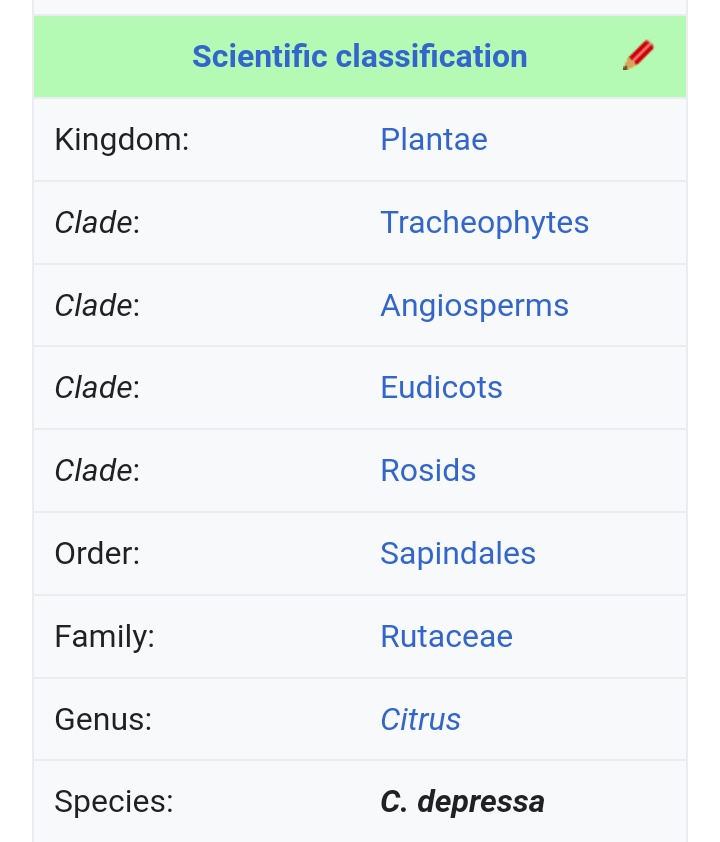Click the Species row label
This screenshot has height=842, width=720.
[114, 802]
